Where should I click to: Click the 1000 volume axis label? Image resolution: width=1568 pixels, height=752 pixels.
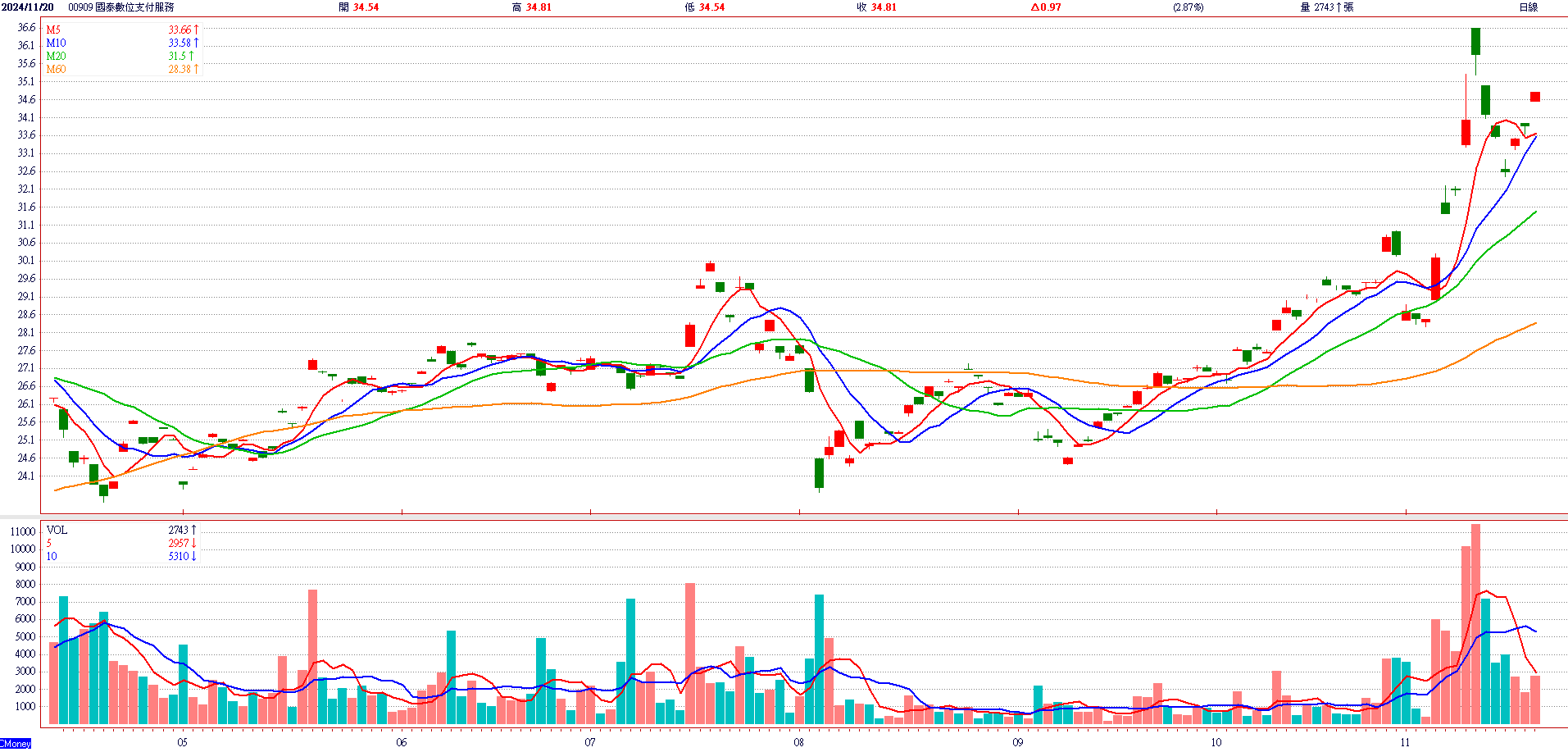[25, 707]
